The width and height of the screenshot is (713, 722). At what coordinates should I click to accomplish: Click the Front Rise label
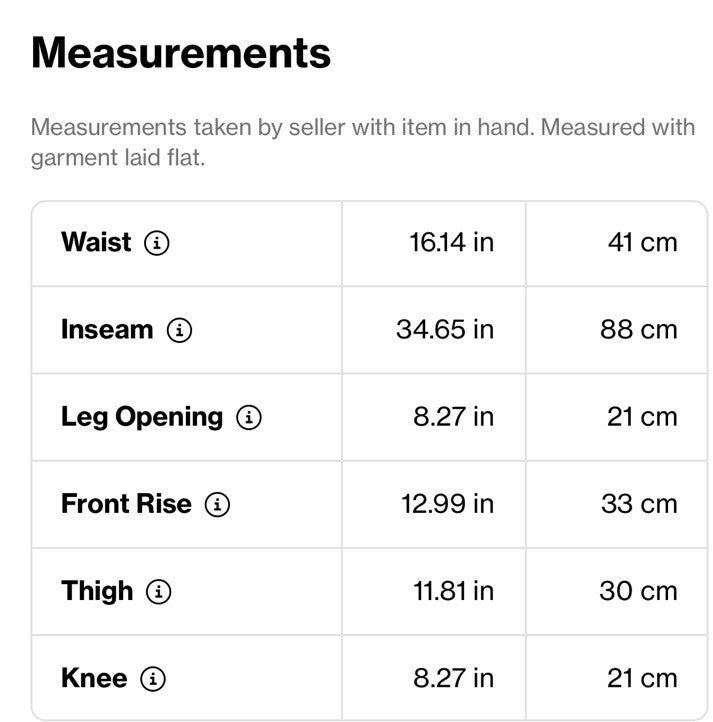click(126, 504)
